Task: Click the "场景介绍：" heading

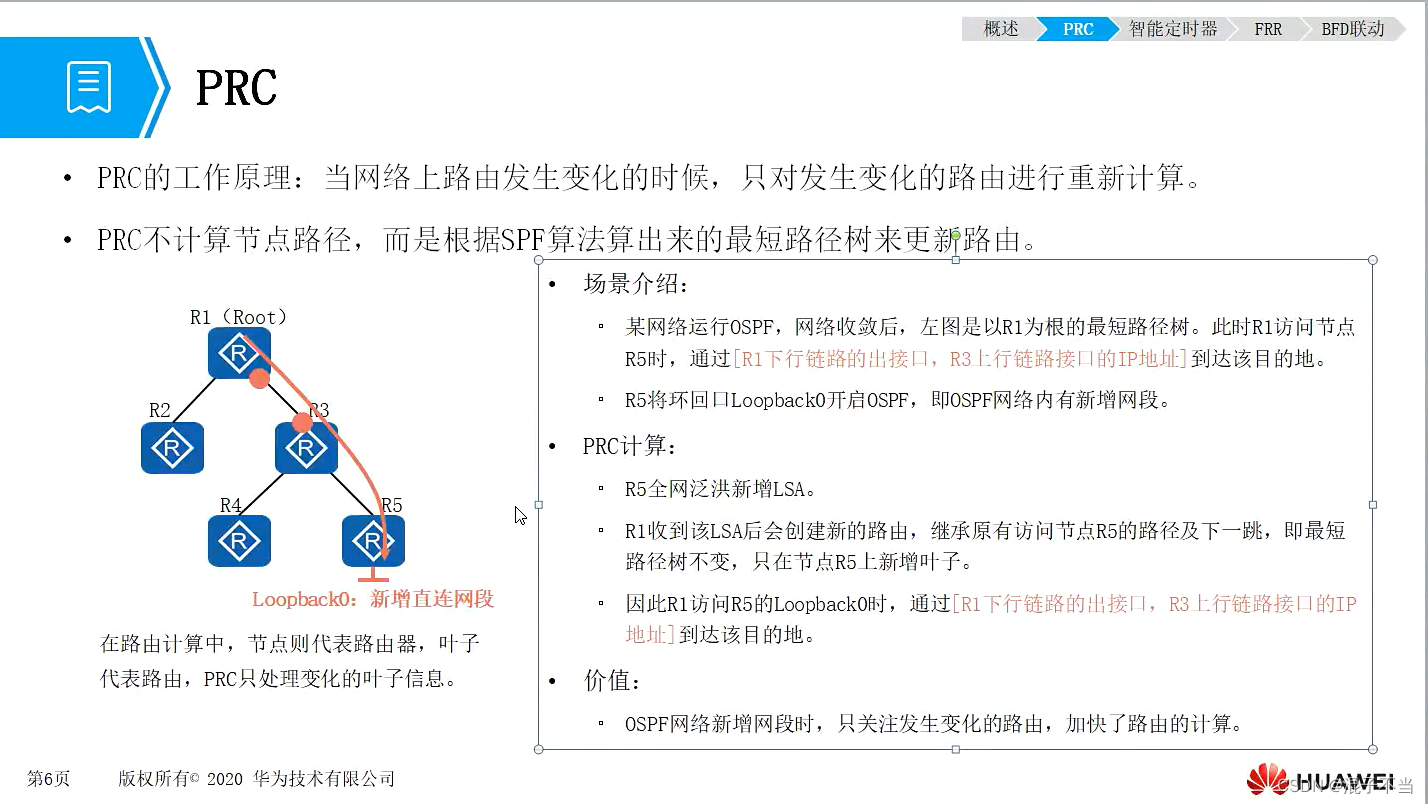Action: [636, 284]
